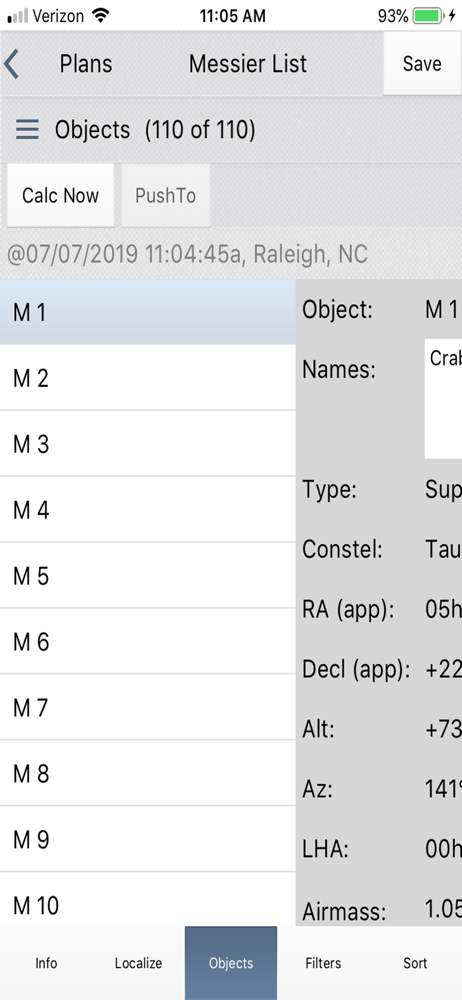
Task: Select M 8 in the object list
Action: click(x=147, y=774)
